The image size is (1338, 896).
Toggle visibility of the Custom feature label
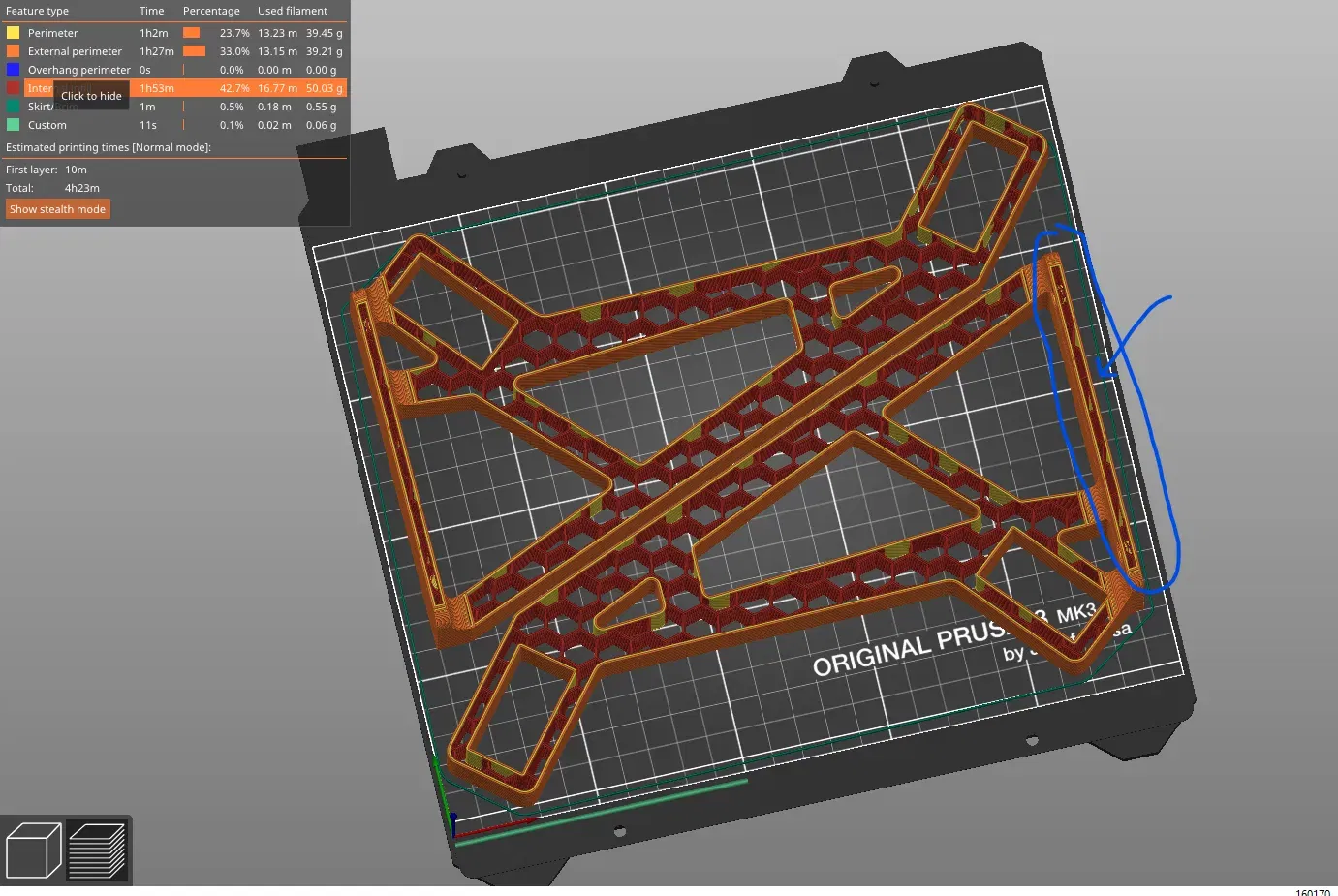(x=47, y=125)
